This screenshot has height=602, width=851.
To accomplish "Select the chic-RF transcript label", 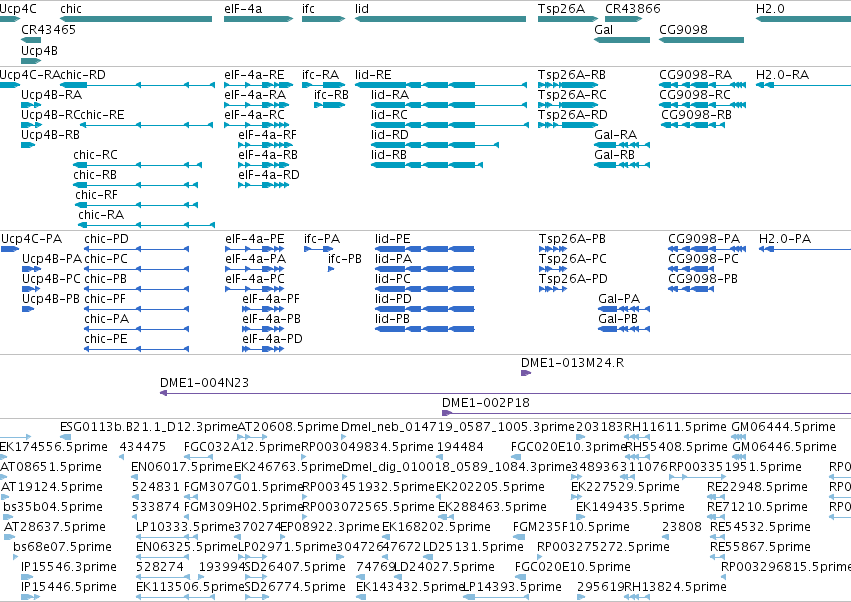I will [97, 195].
